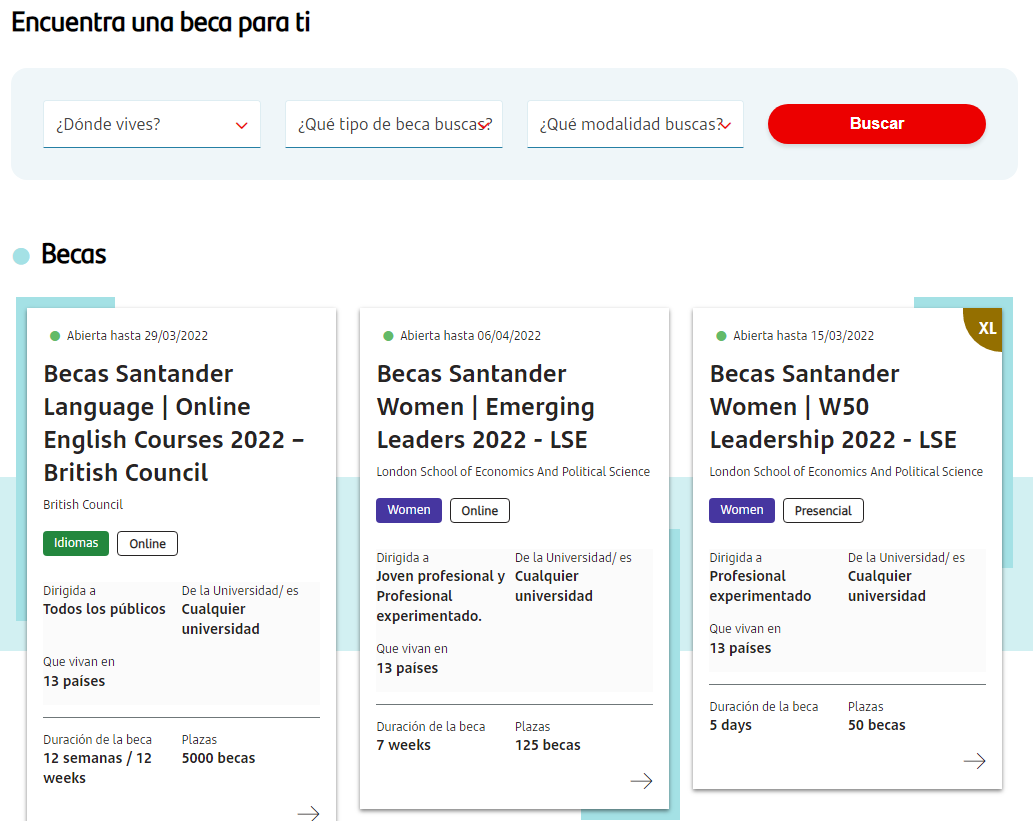
Task: Click the Presencial tag
Action: [x=823, y=511]
